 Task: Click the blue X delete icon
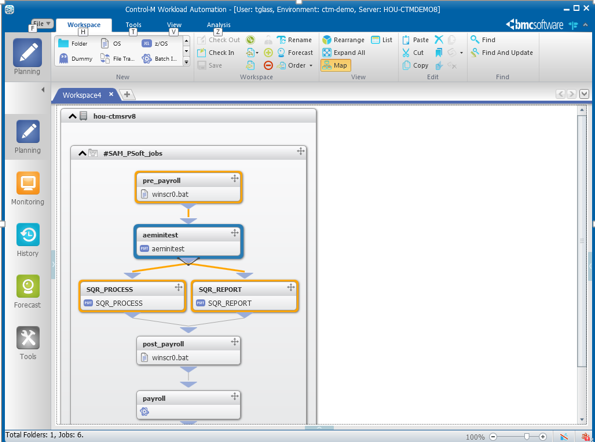[x=439, y=39]
